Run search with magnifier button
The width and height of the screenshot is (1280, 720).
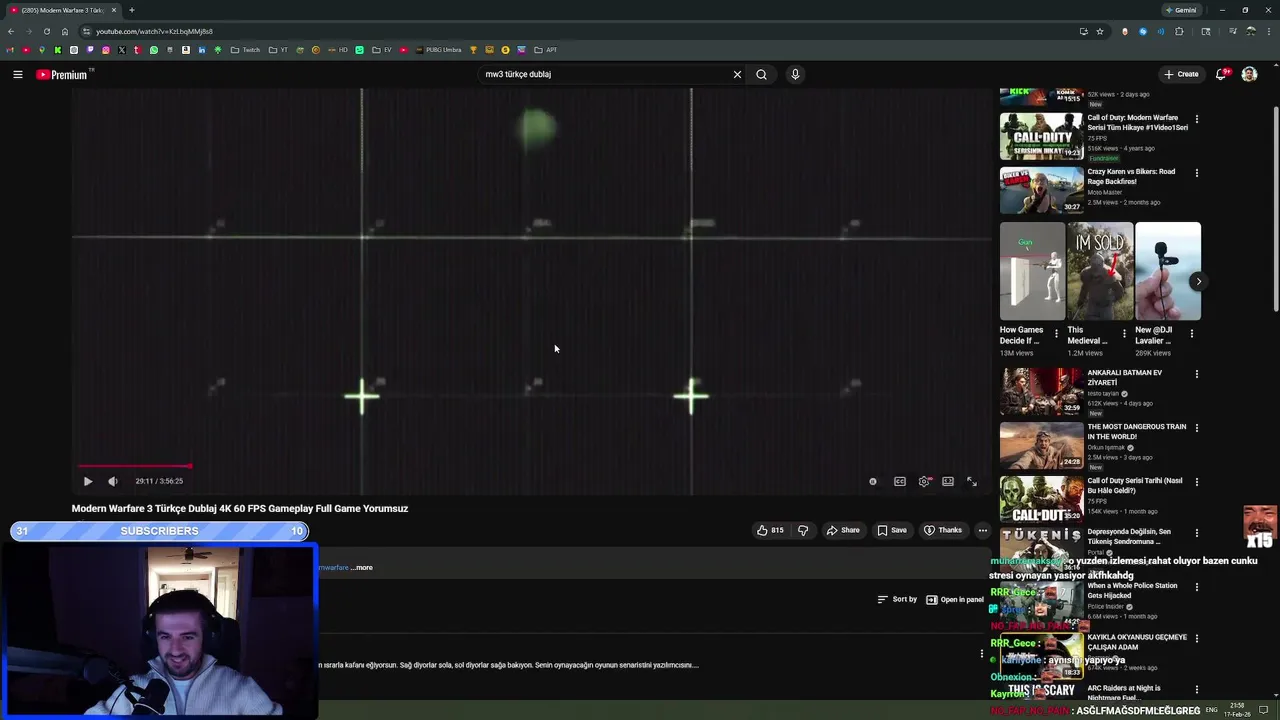[x=761, y=74]
